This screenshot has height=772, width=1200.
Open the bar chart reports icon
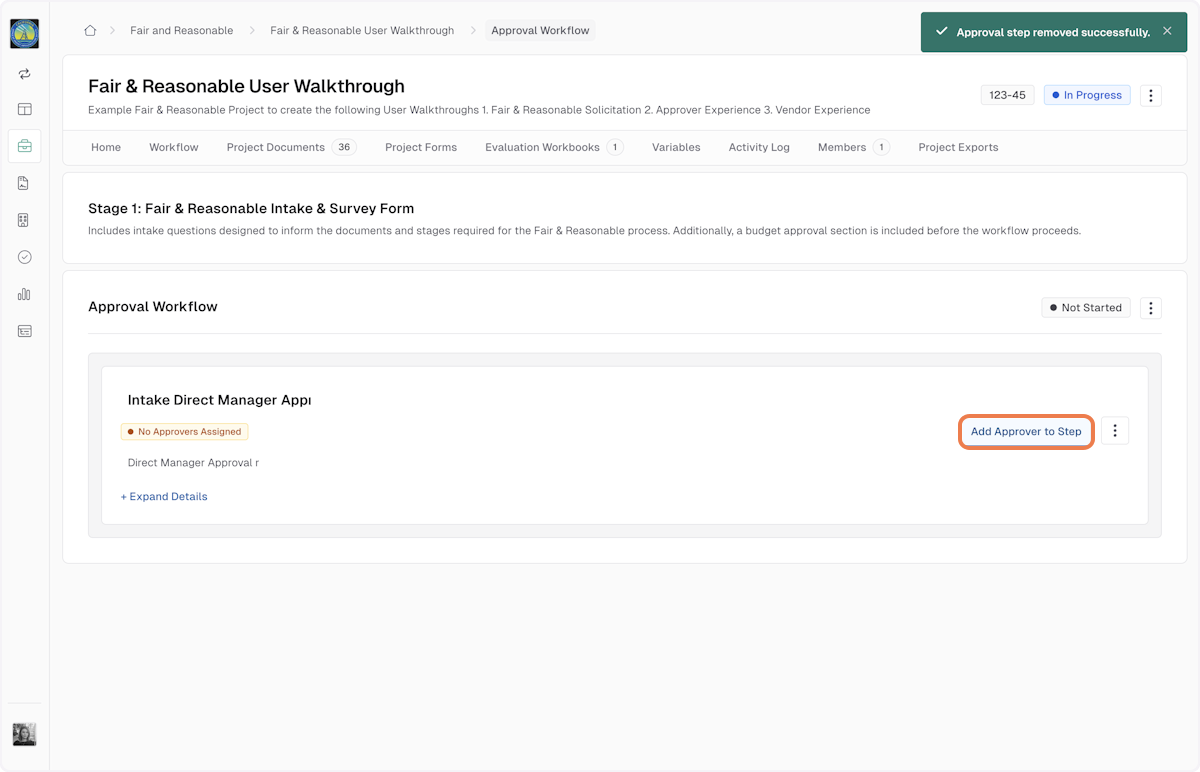click(24, 294)
